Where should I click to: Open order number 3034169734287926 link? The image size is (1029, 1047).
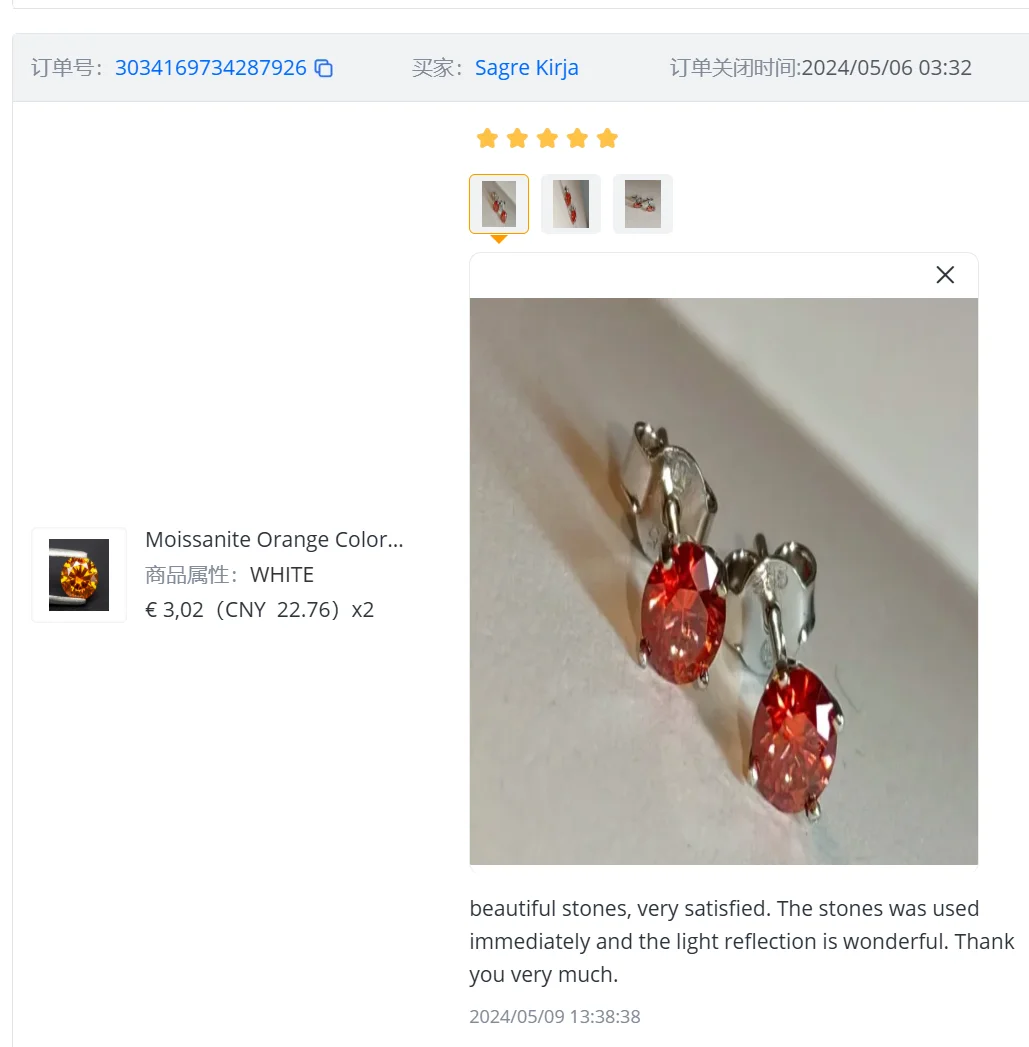coord(210,67)
